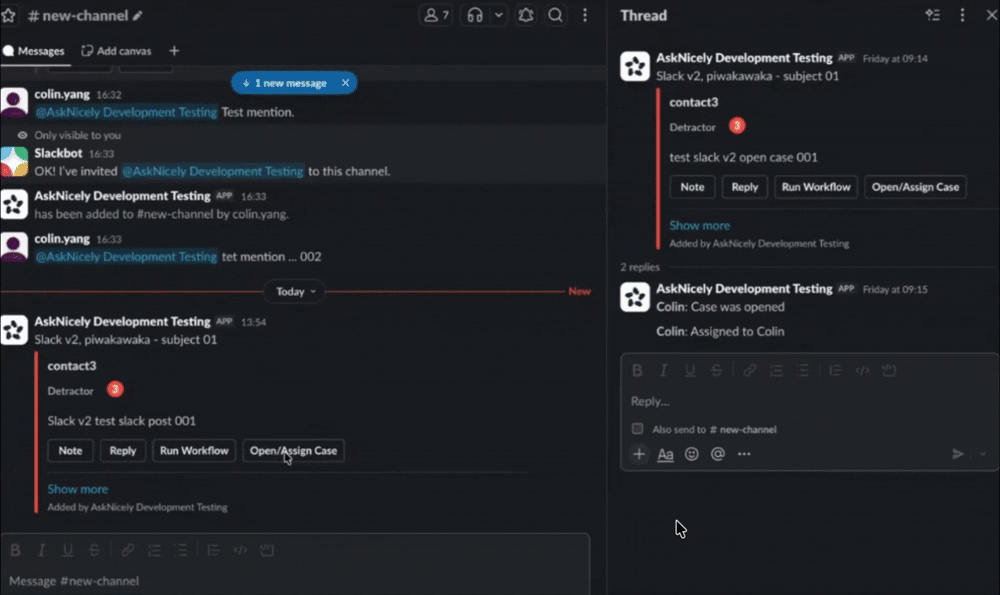Toggle italic in thread reply toolbar
Viewport: 1000px width, 595px height.
point(663,371)
